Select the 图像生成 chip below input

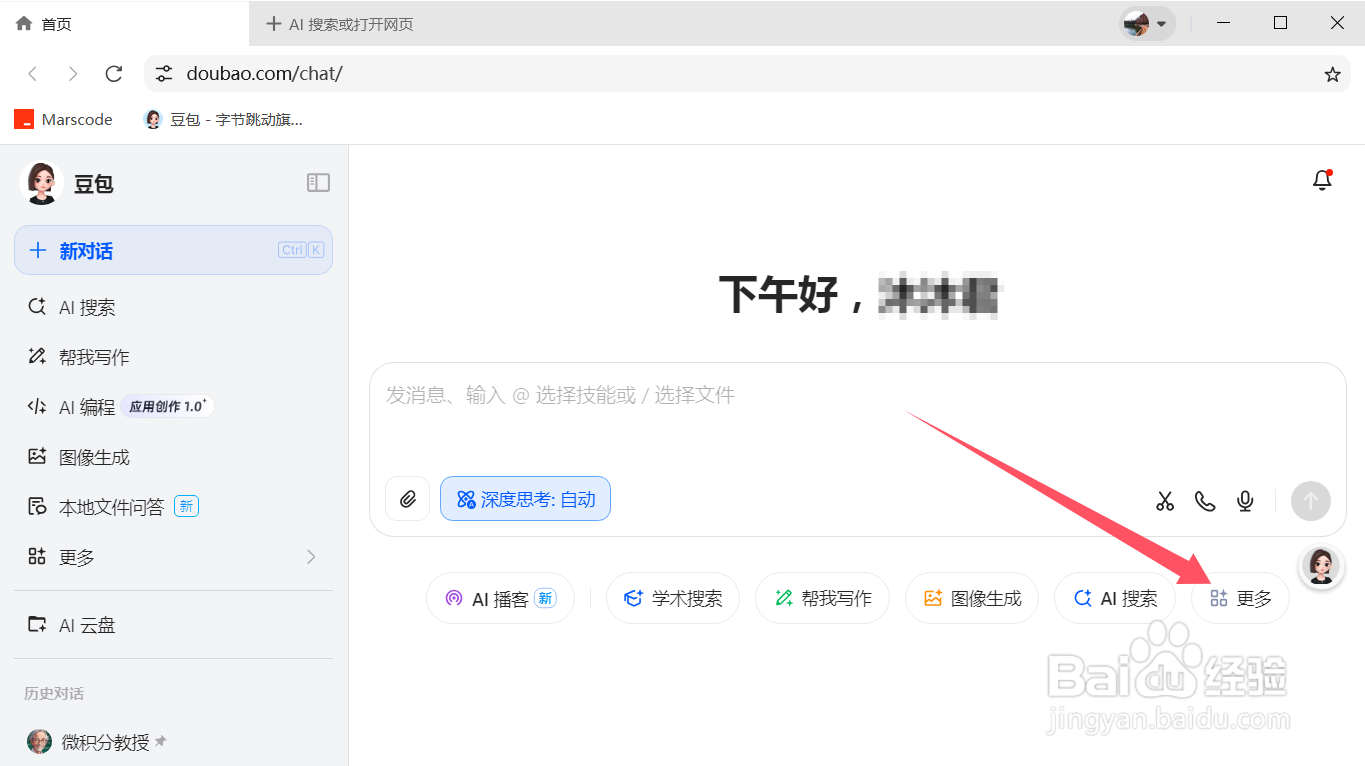click(x=972, y=598)
